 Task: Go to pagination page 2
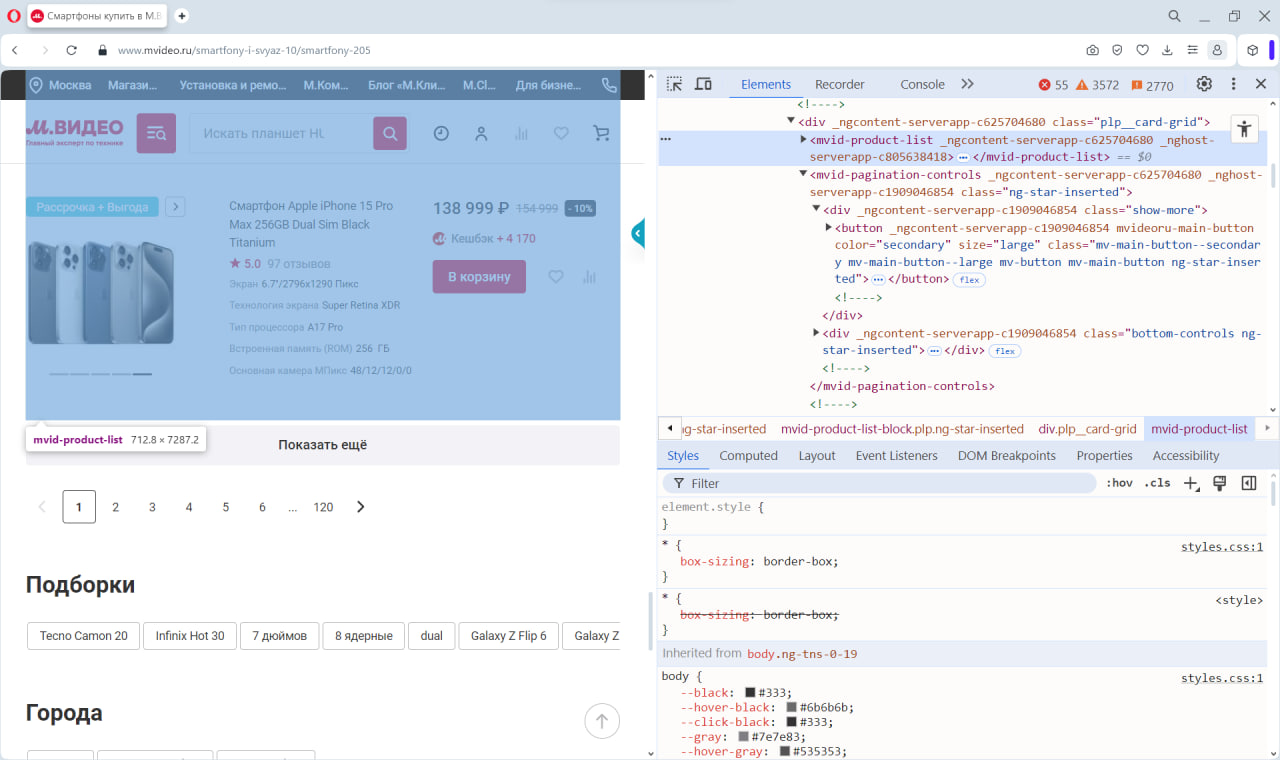pyautogui.click(x=115, y=507)
